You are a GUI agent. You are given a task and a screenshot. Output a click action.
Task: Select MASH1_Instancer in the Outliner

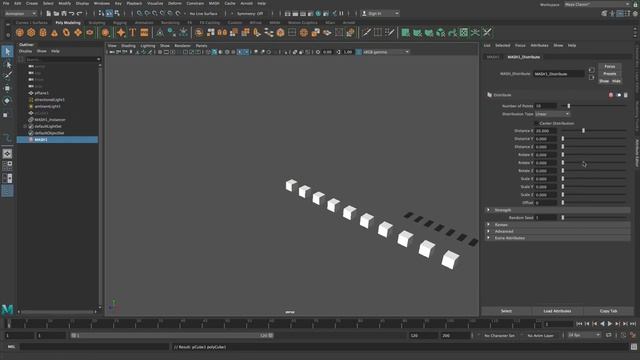[x=50, y=120]
